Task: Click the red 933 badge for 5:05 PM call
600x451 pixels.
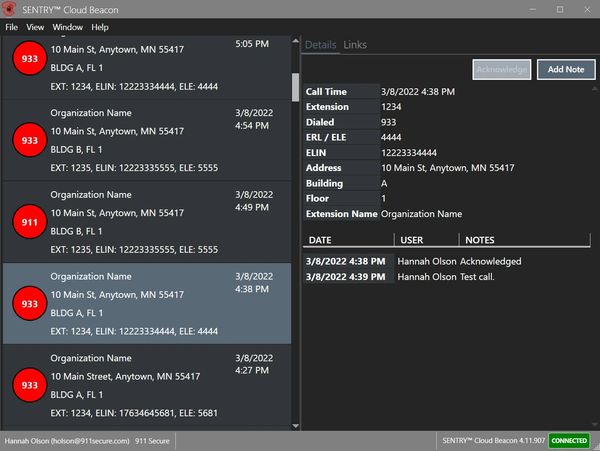Action: click(29, 59)
